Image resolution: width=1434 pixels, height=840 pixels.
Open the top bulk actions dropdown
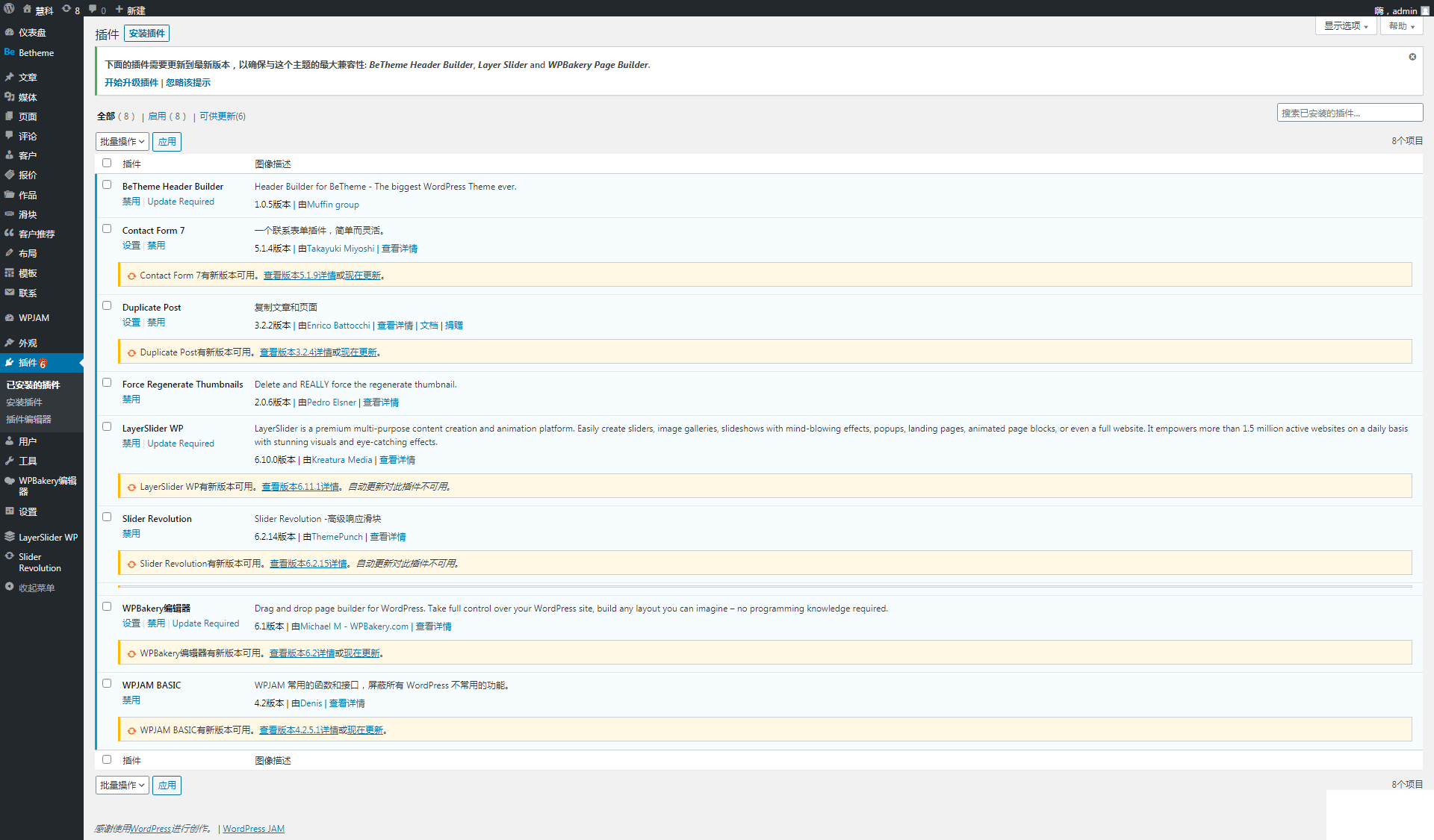point(122,141)
